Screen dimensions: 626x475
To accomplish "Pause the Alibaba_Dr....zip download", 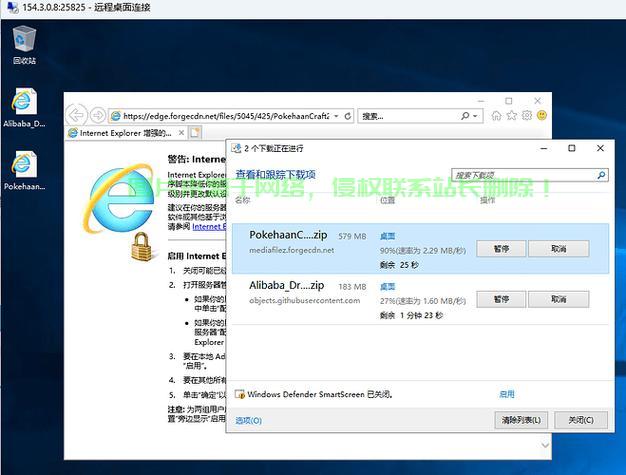I will [501, 299].
